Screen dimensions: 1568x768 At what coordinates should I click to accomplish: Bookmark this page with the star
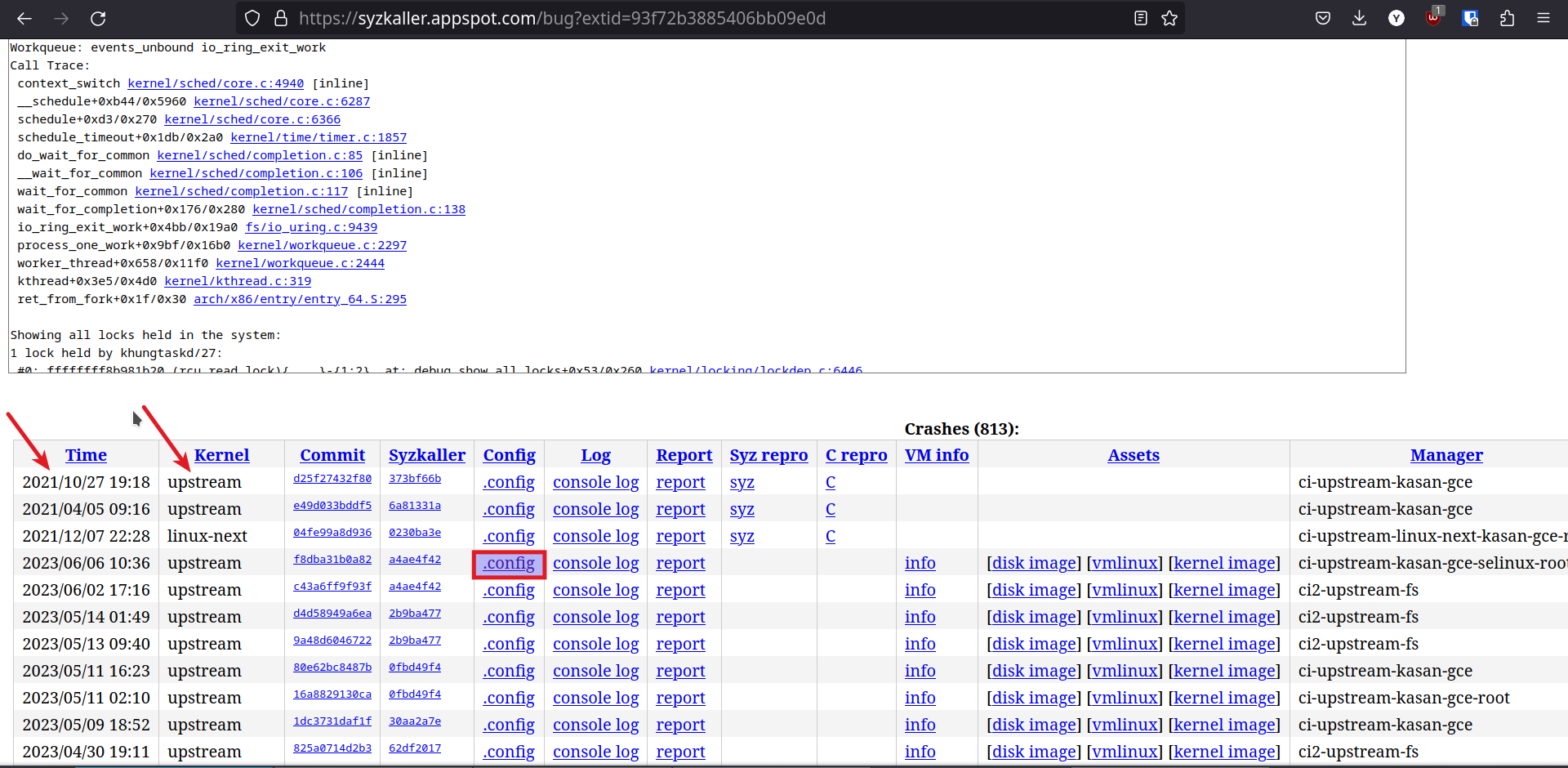1169,18
